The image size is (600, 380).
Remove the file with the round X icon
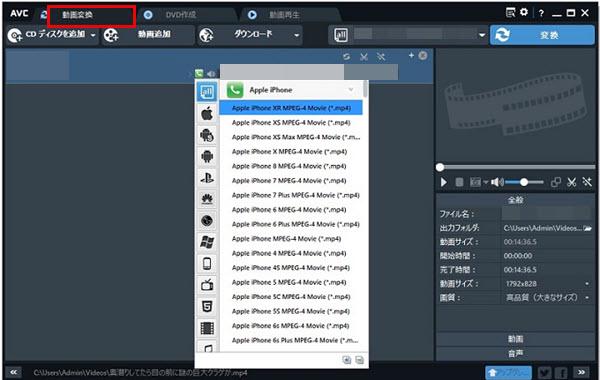[423, 55]
